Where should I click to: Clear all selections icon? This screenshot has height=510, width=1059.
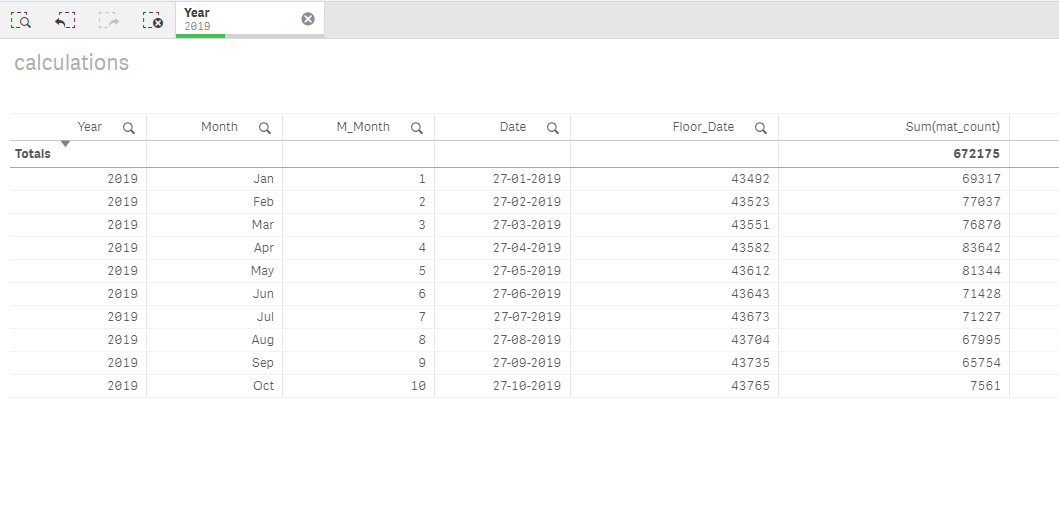(153, 20)
